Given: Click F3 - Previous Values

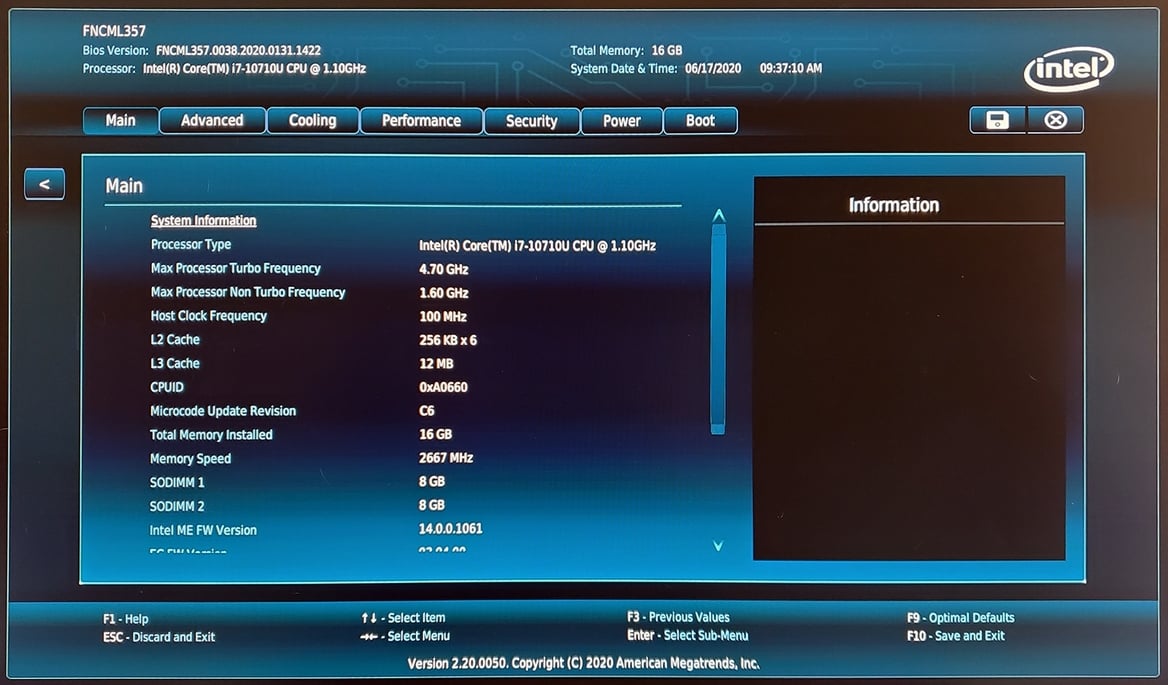Looking at the screenshot, I should (x=679, y=617).
